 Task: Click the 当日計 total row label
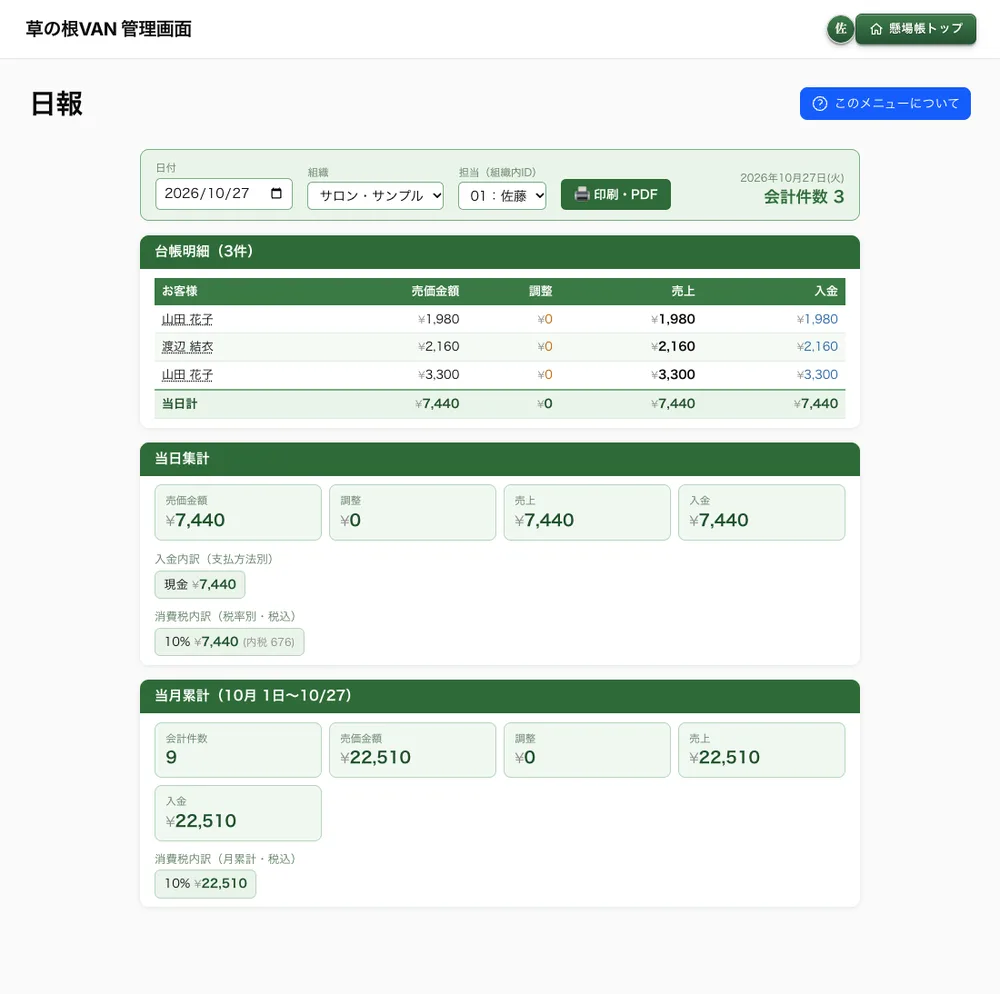click(179, 404)
